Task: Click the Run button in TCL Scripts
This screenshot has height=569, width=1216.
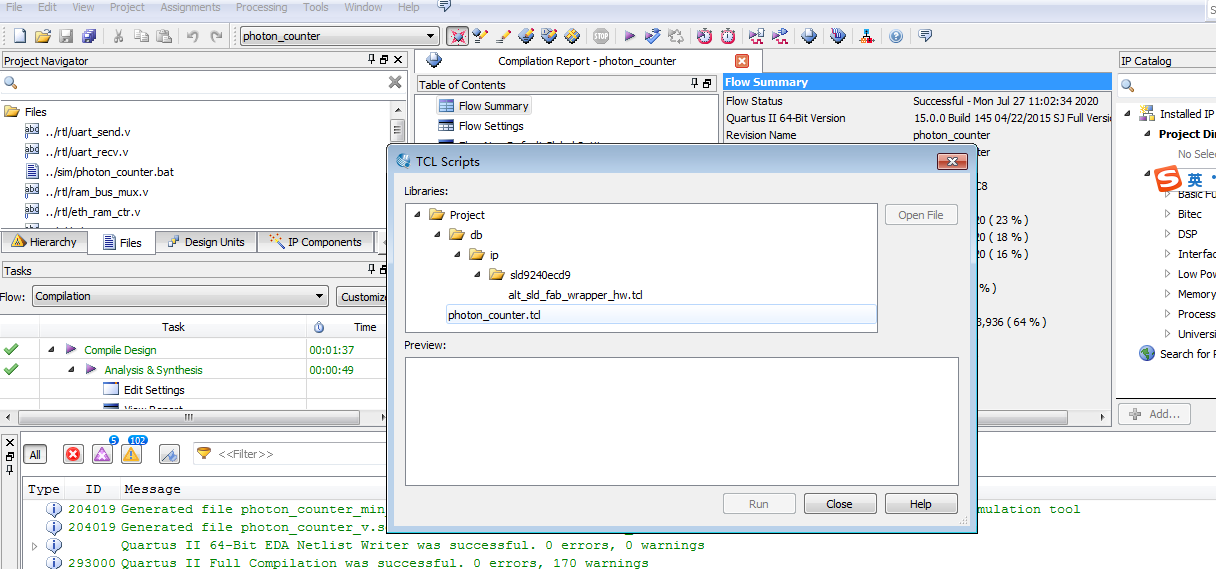Action: [x=759, y=504]
